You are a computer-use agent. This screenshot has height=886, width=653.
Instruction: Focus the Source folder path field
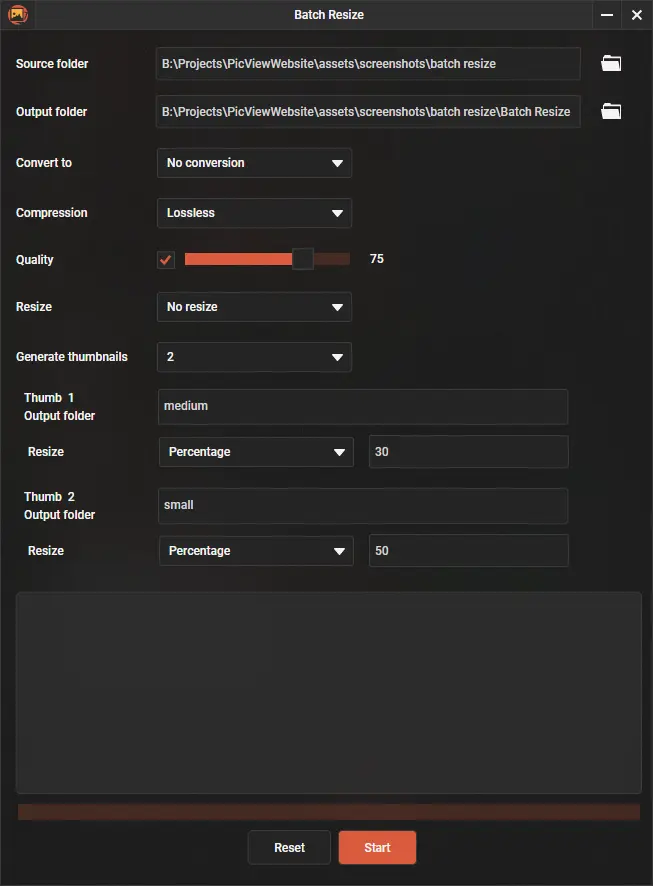coord(368,64)
